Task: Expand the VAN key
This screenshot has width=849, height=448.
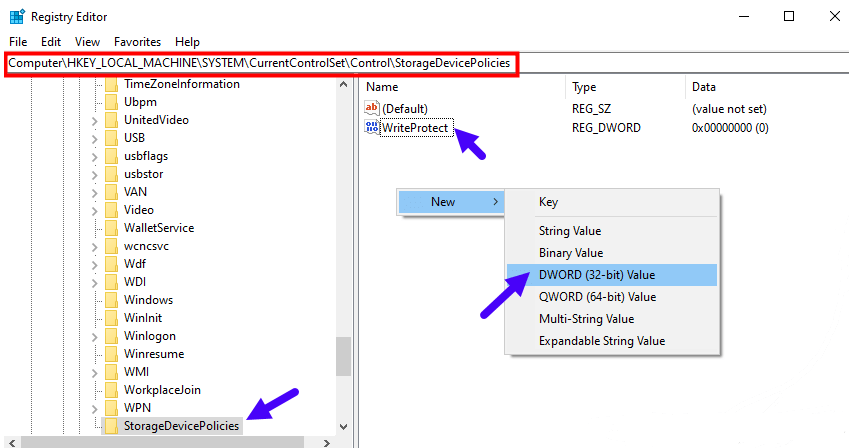Action: [x=95, y=193]
